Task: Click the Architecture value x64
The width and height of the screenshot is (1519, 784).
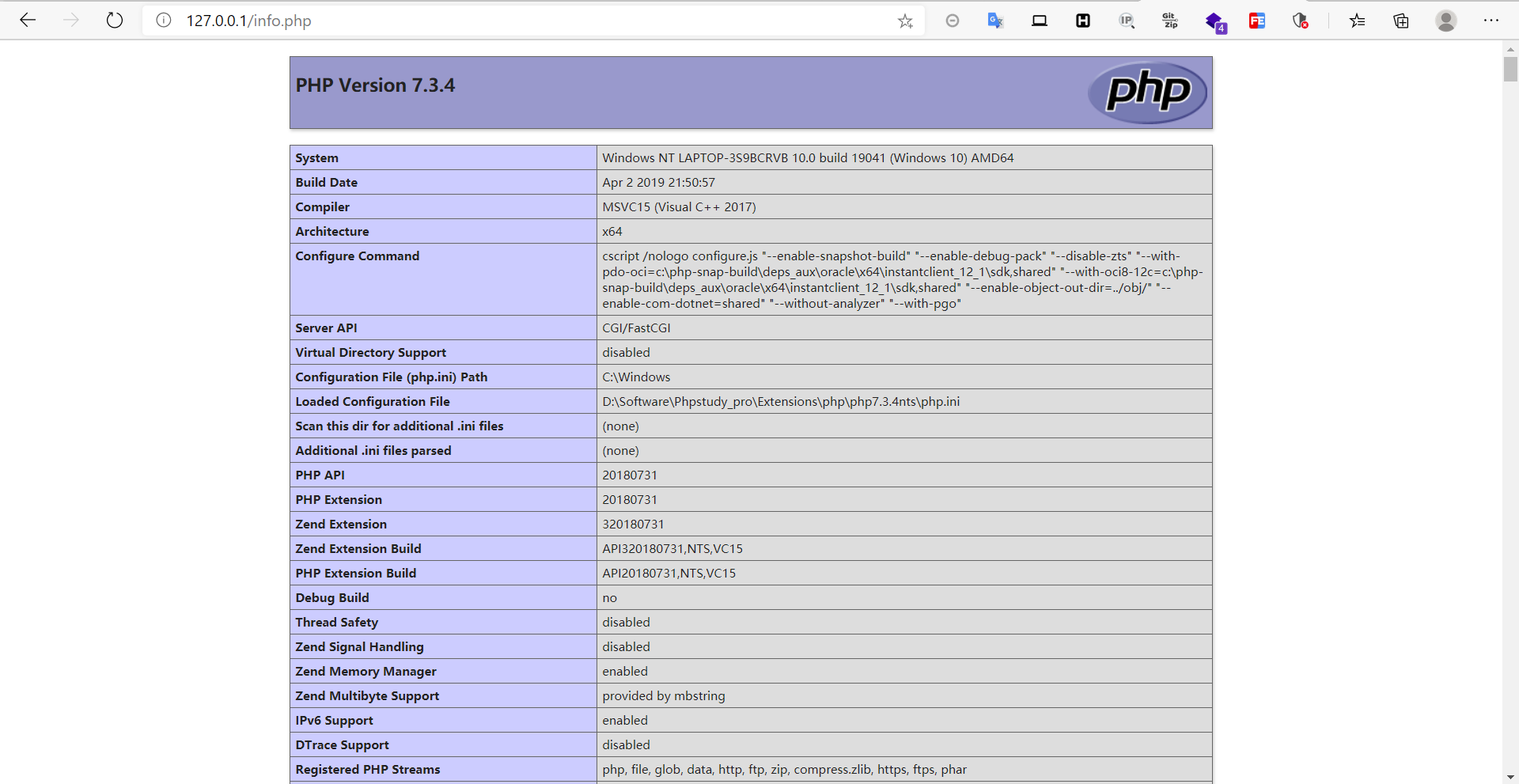Action: pos(612,232)
